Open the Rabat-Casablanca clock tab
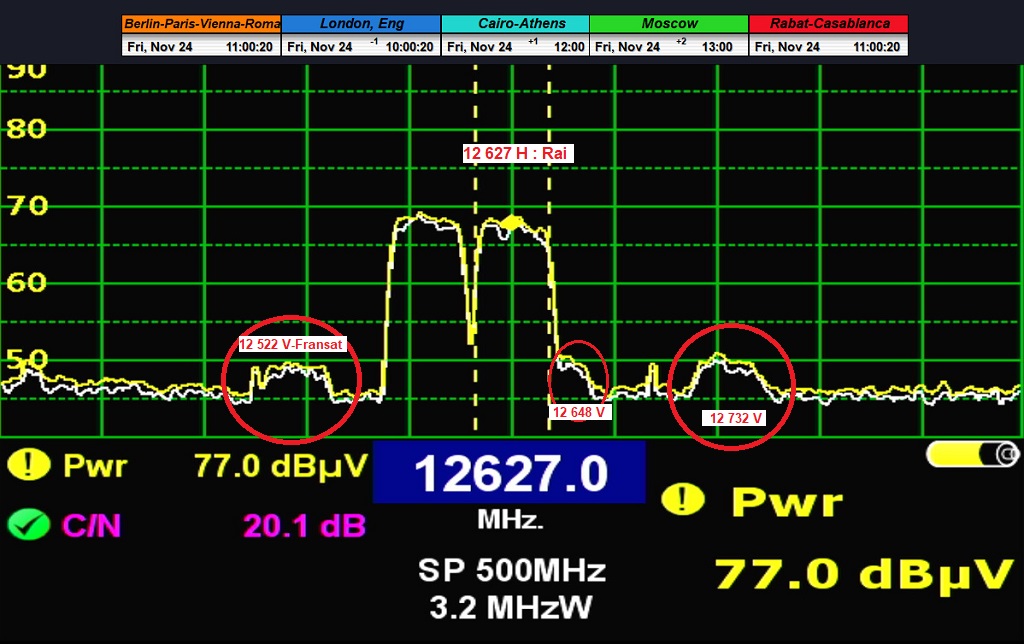The width and height of the screenshot is (1024, 644). coord(829,23)
